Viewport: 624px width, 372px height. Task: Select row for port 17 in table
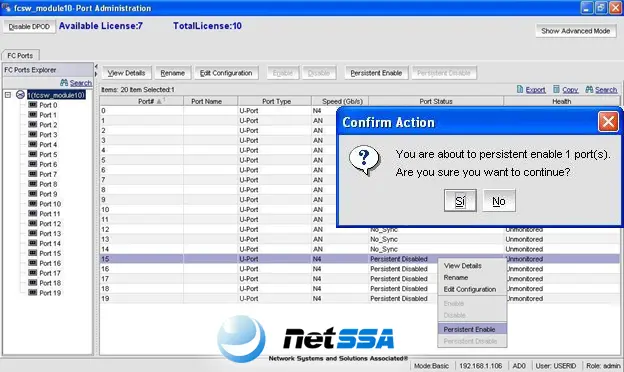[269, 279]
